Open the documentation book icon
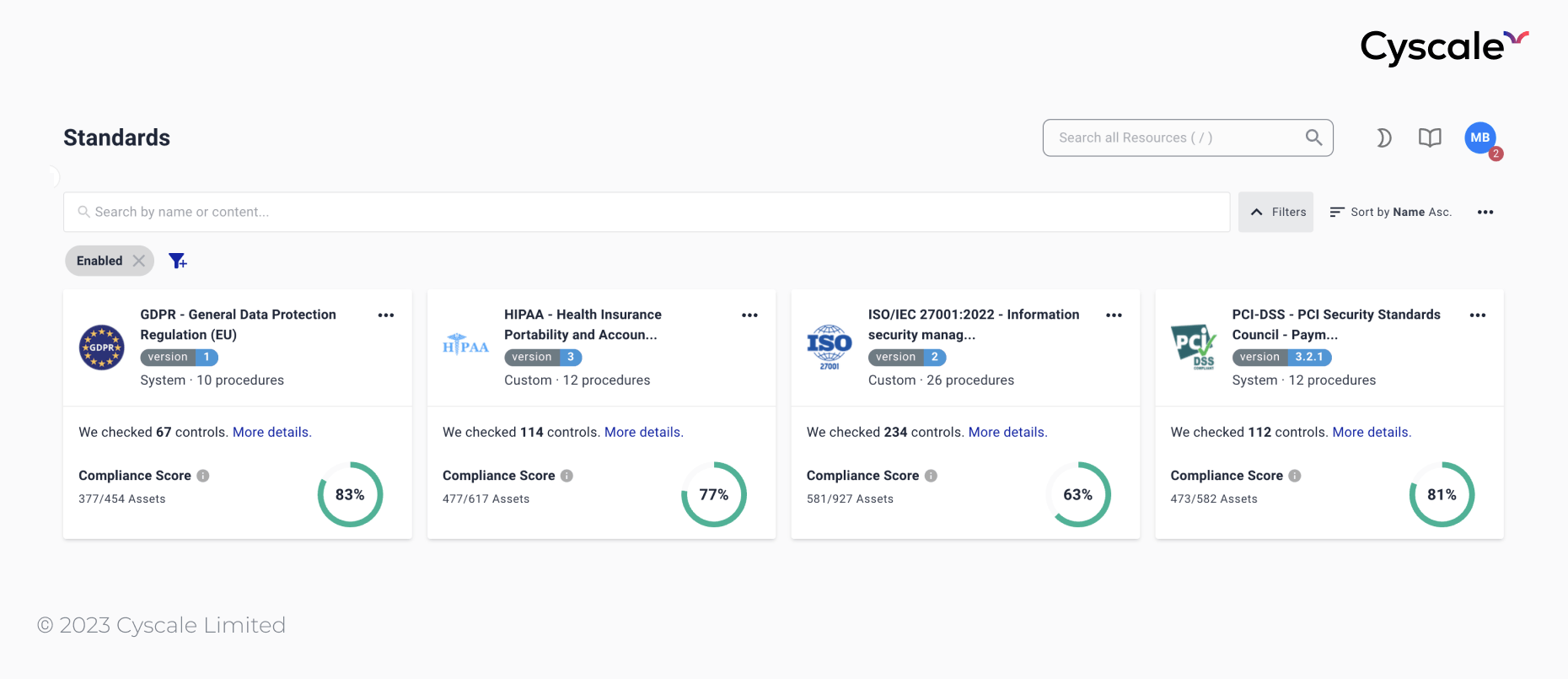This screenshot has width=1568, height=679. pyautogui.click(x=1430, y=137)
